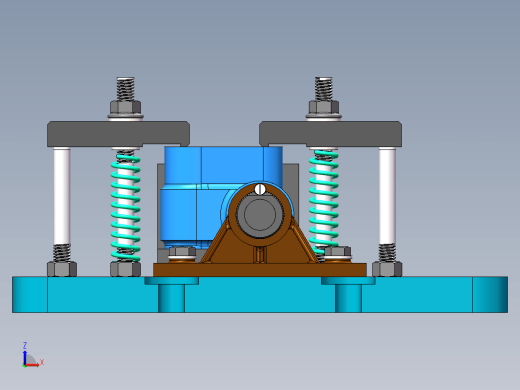Select the threaded stud tip above the right clamp

coord(324,89)
